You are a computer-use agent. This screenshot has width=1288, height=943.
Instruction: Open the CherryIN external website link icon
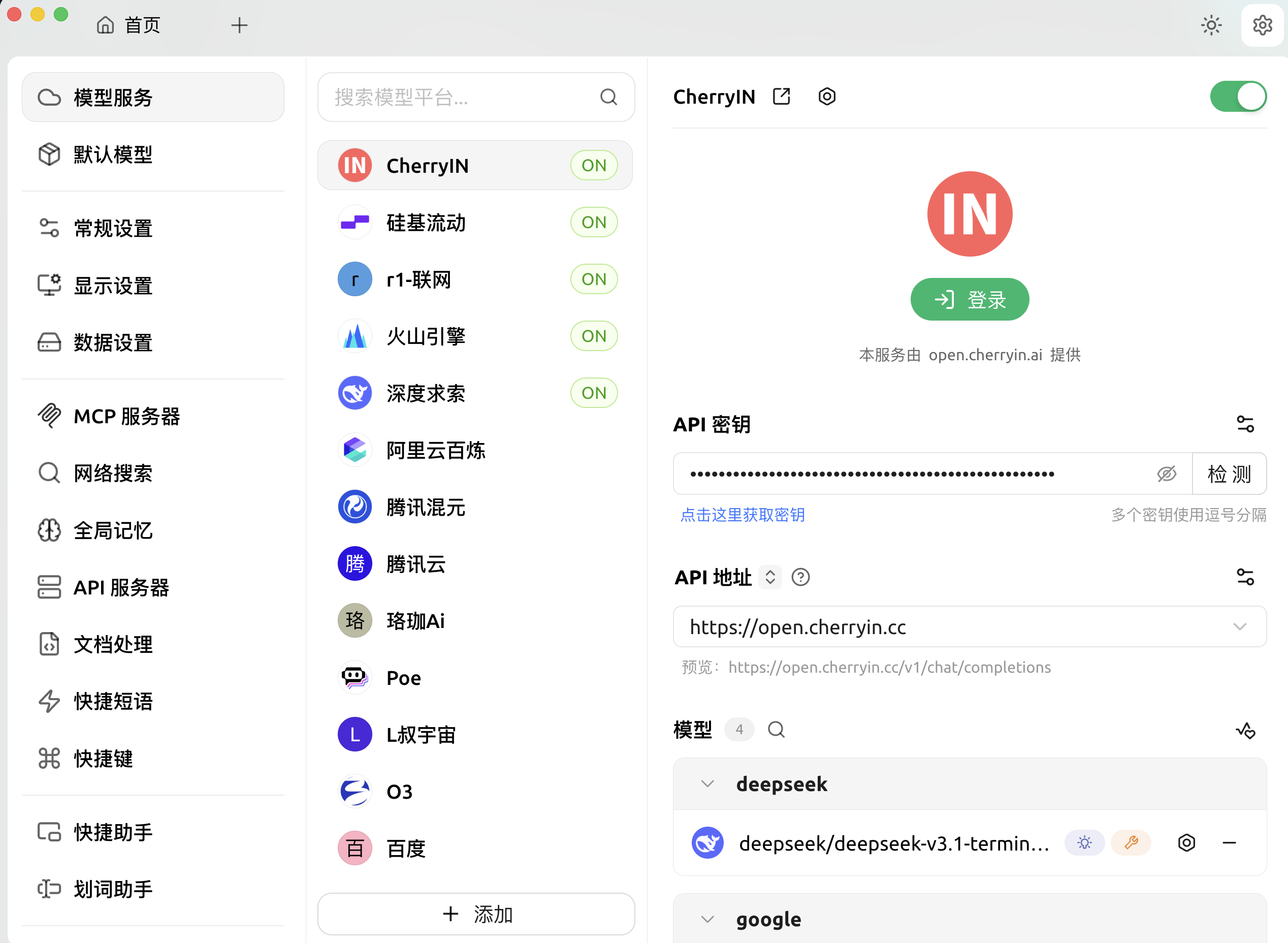(x=781, y=97)
